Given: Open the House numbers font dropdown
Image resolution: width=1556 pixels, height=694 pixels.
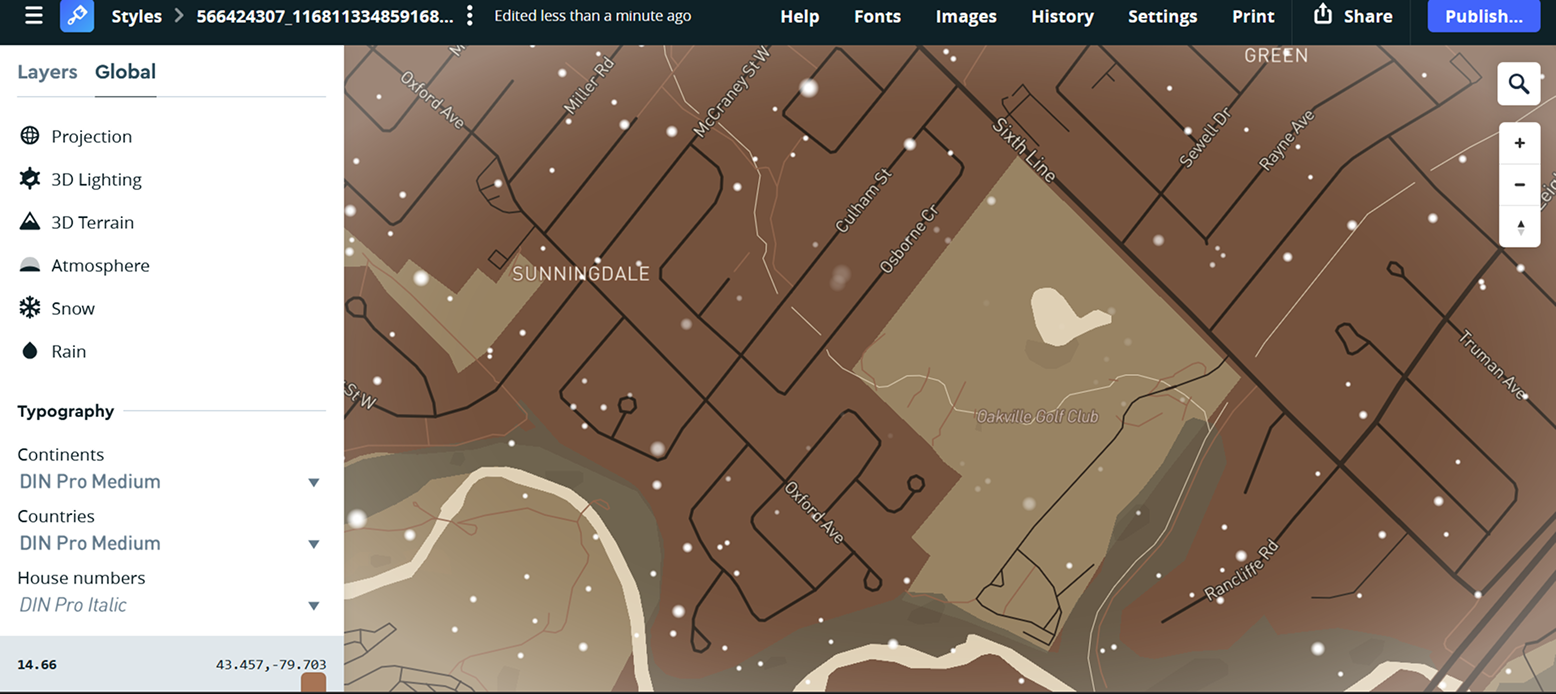Looking at the screenshot, I should [313, 606].
